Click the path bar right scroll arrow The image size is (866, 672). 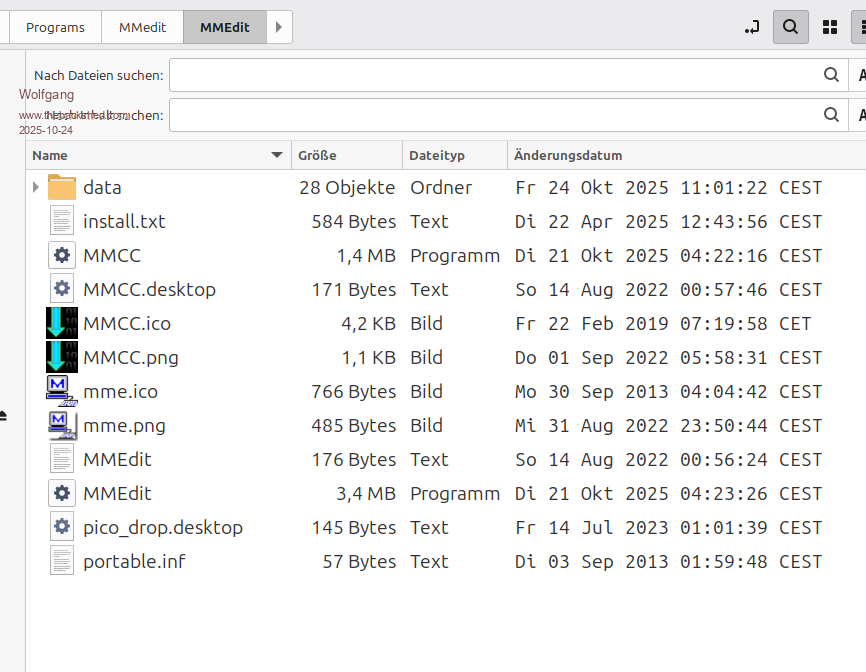(279, 27)
